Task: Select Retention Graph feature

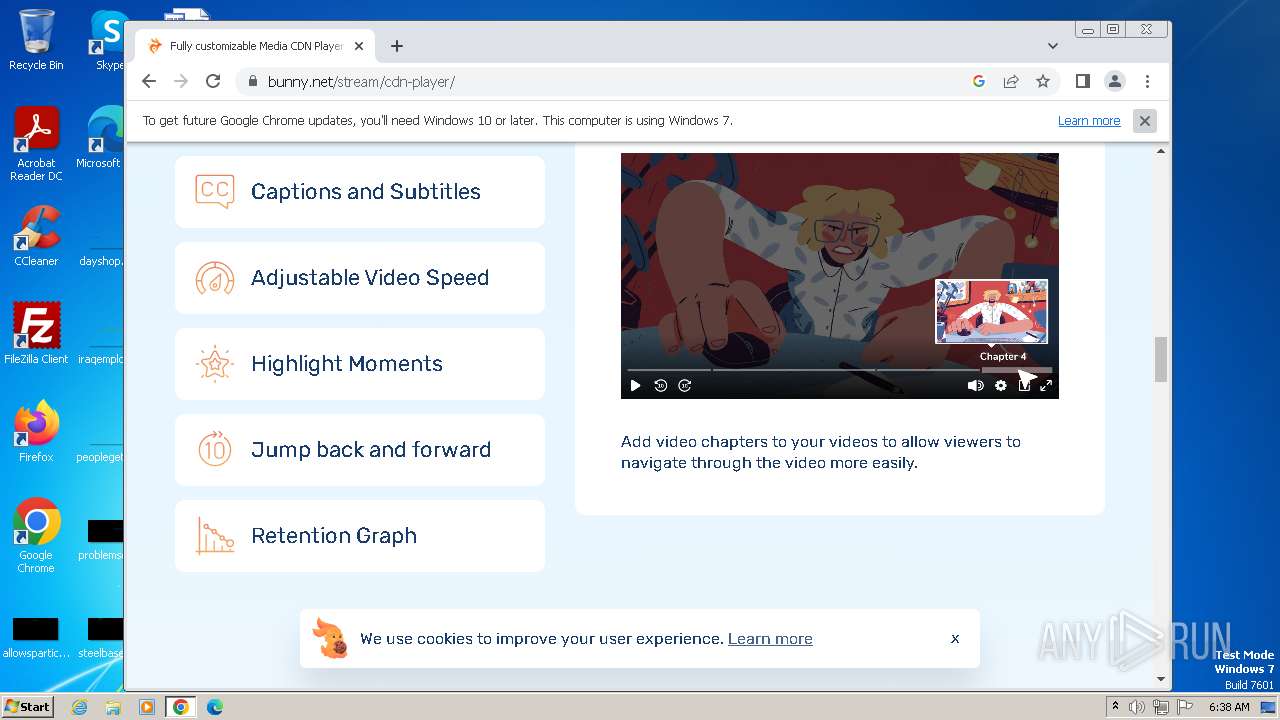Action: point(360,536)
